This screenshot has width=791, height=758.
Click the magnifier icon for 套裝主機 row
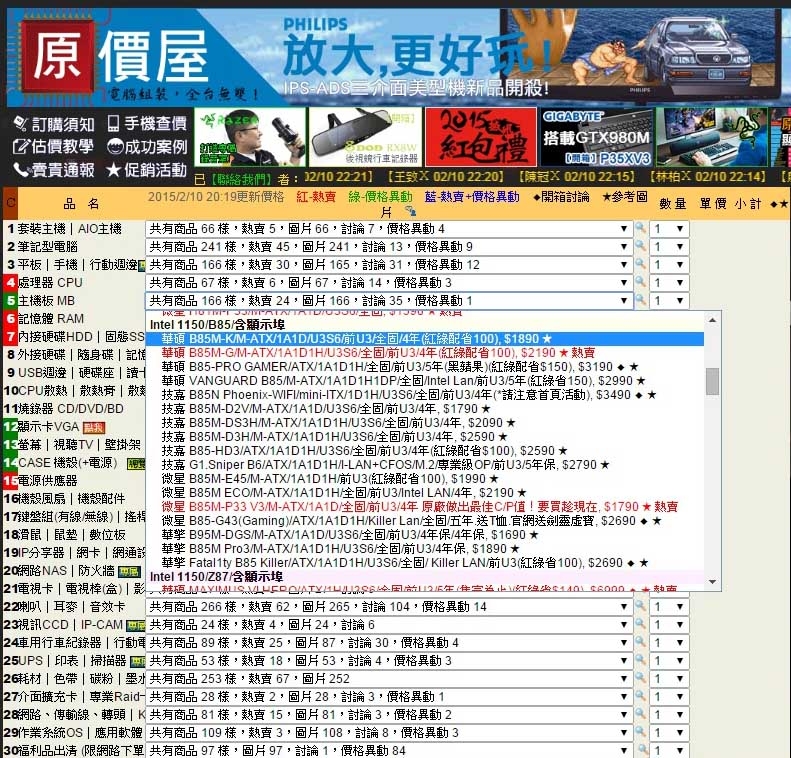coord(641,228)
